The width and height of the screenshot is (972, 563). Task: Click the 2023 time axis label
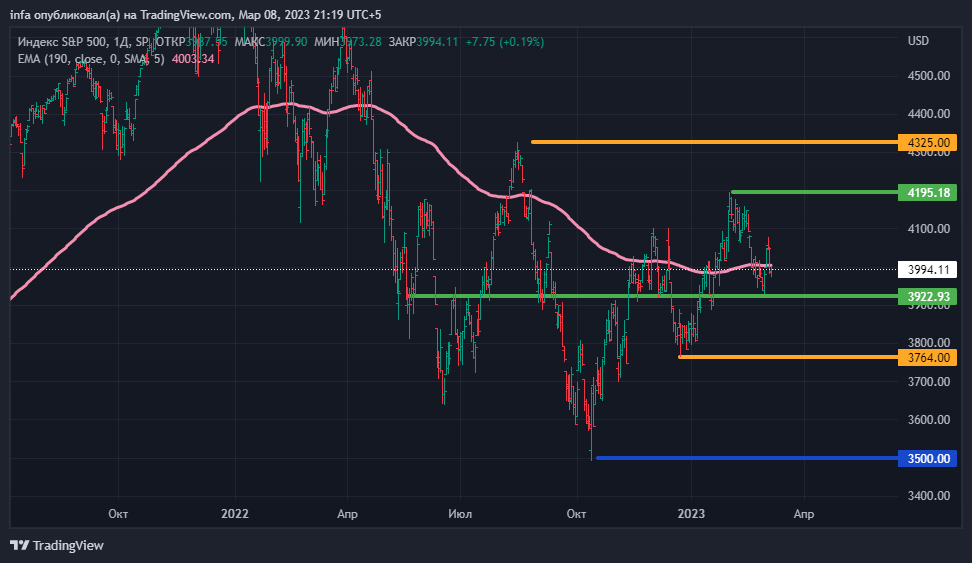[691, 513]
